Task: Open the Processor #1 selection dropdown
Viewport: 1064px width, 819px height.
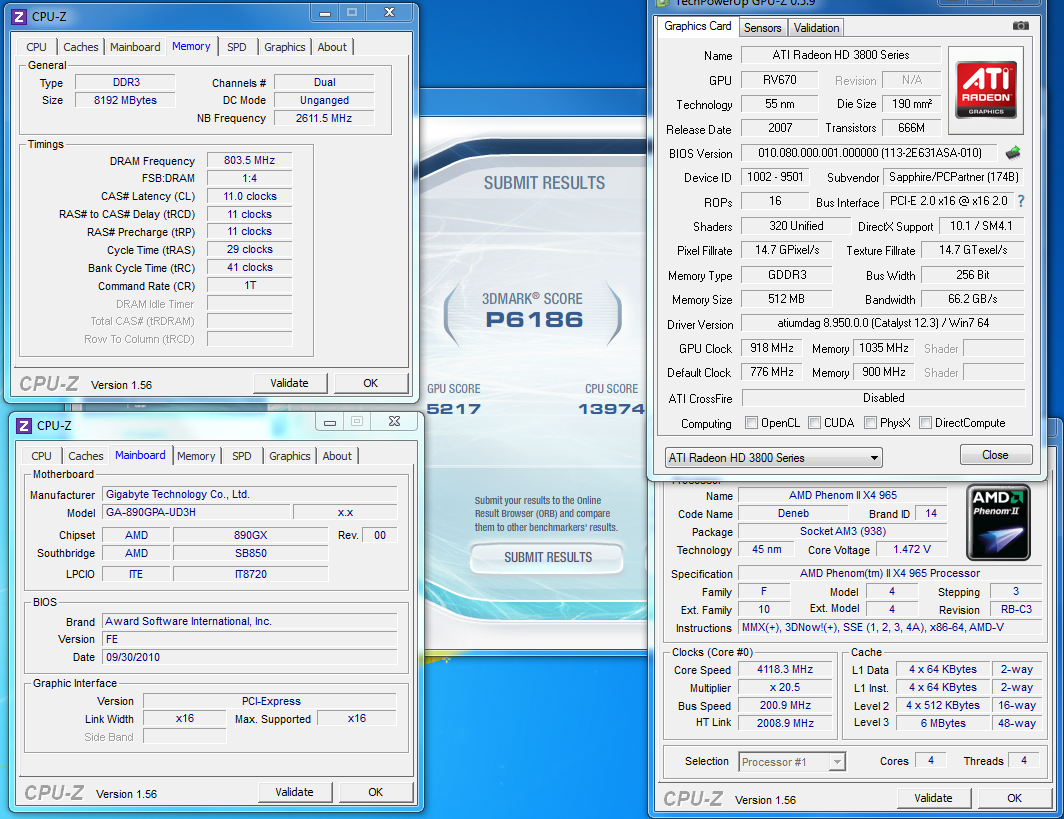Action: tap(791, 762)
